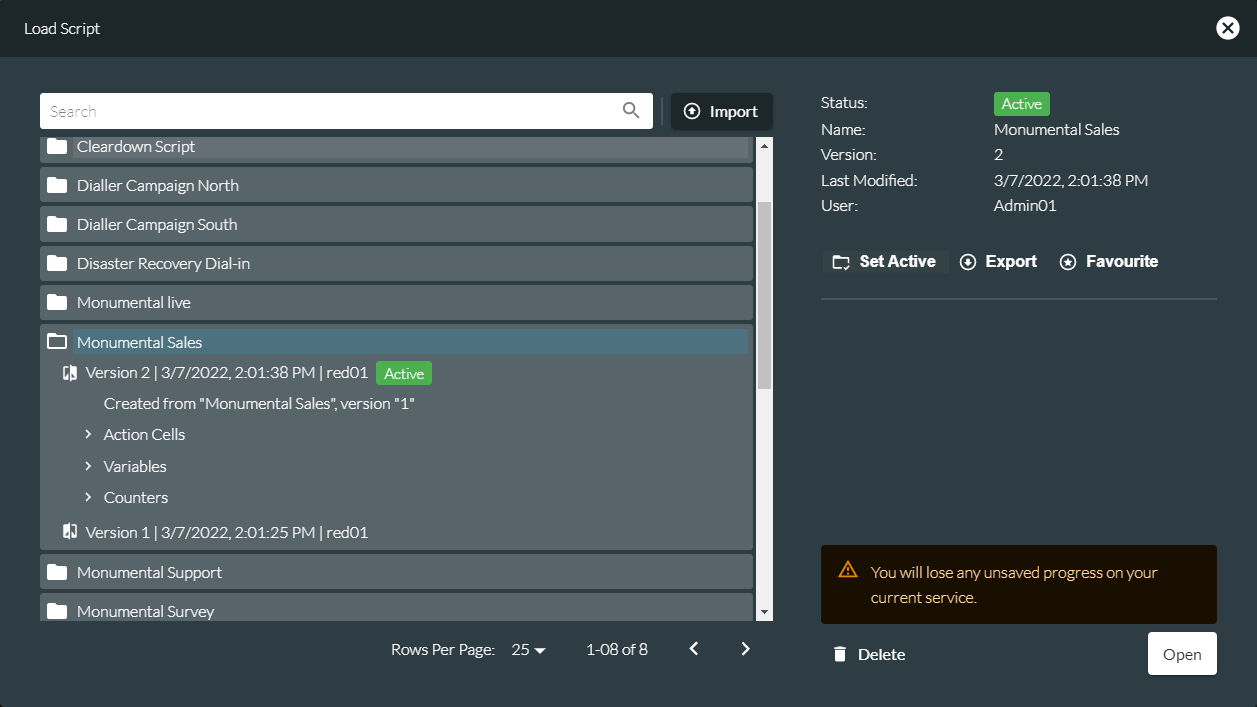Image resolution: width=1257 pixels, height=707 pixels.
Task: Click the 'Created from "Monumental Sales"' text
Action: pos(259,404)
